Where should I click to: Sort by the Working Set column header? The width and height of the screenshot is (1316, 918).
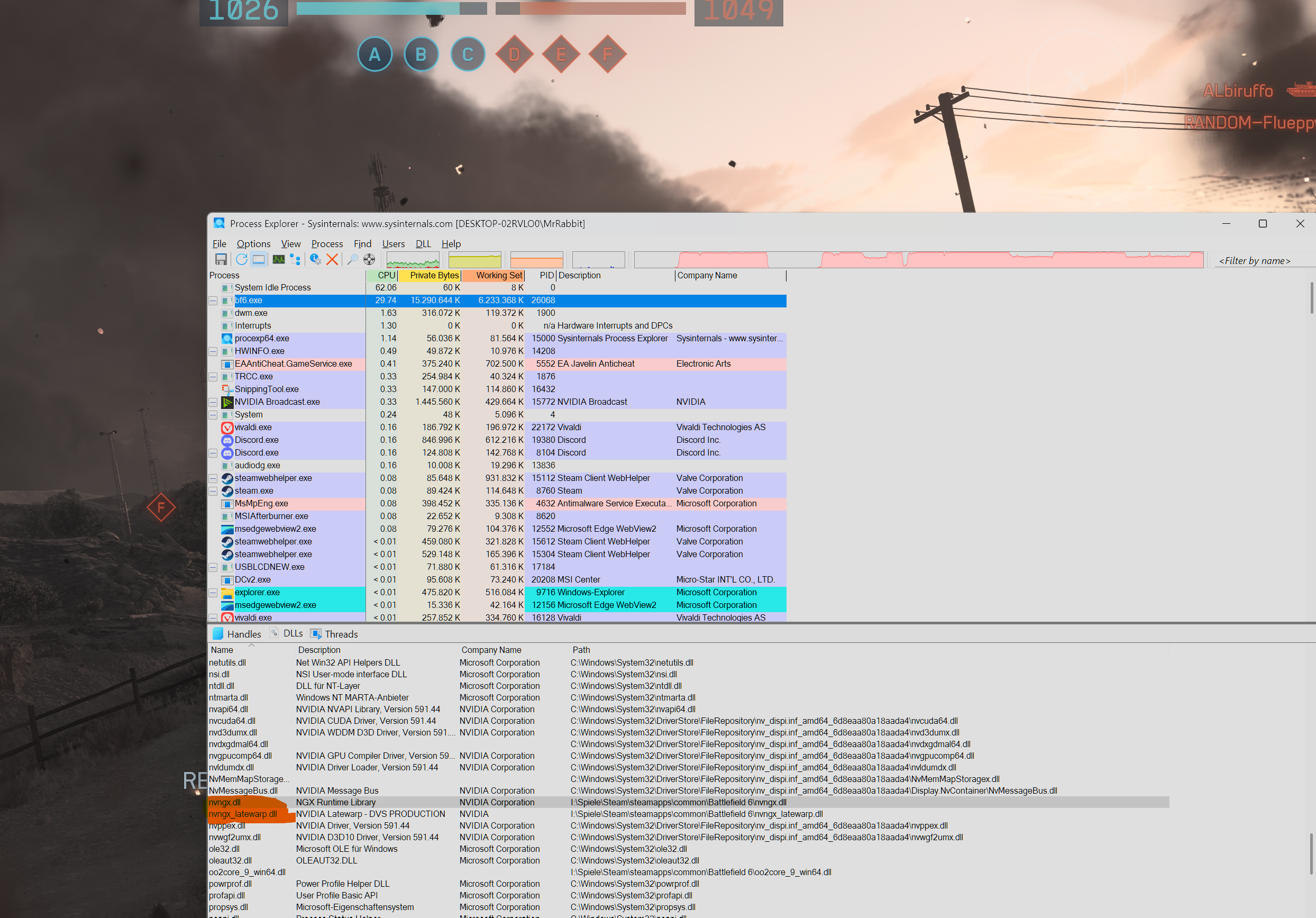coord(498,276)
